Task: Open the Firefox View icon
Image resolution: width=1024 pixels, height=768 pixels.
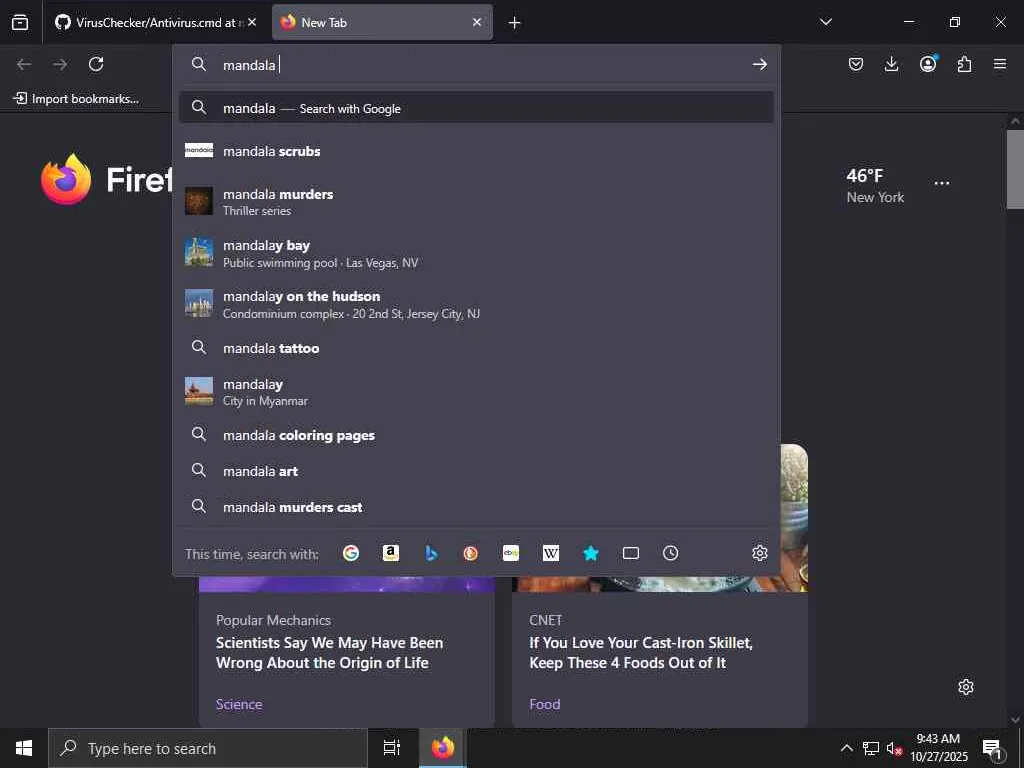Action: 20,22
